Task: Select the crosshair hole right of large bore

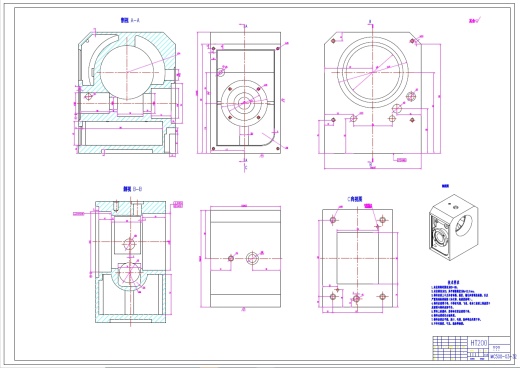Action: click(x=411, y=97)
